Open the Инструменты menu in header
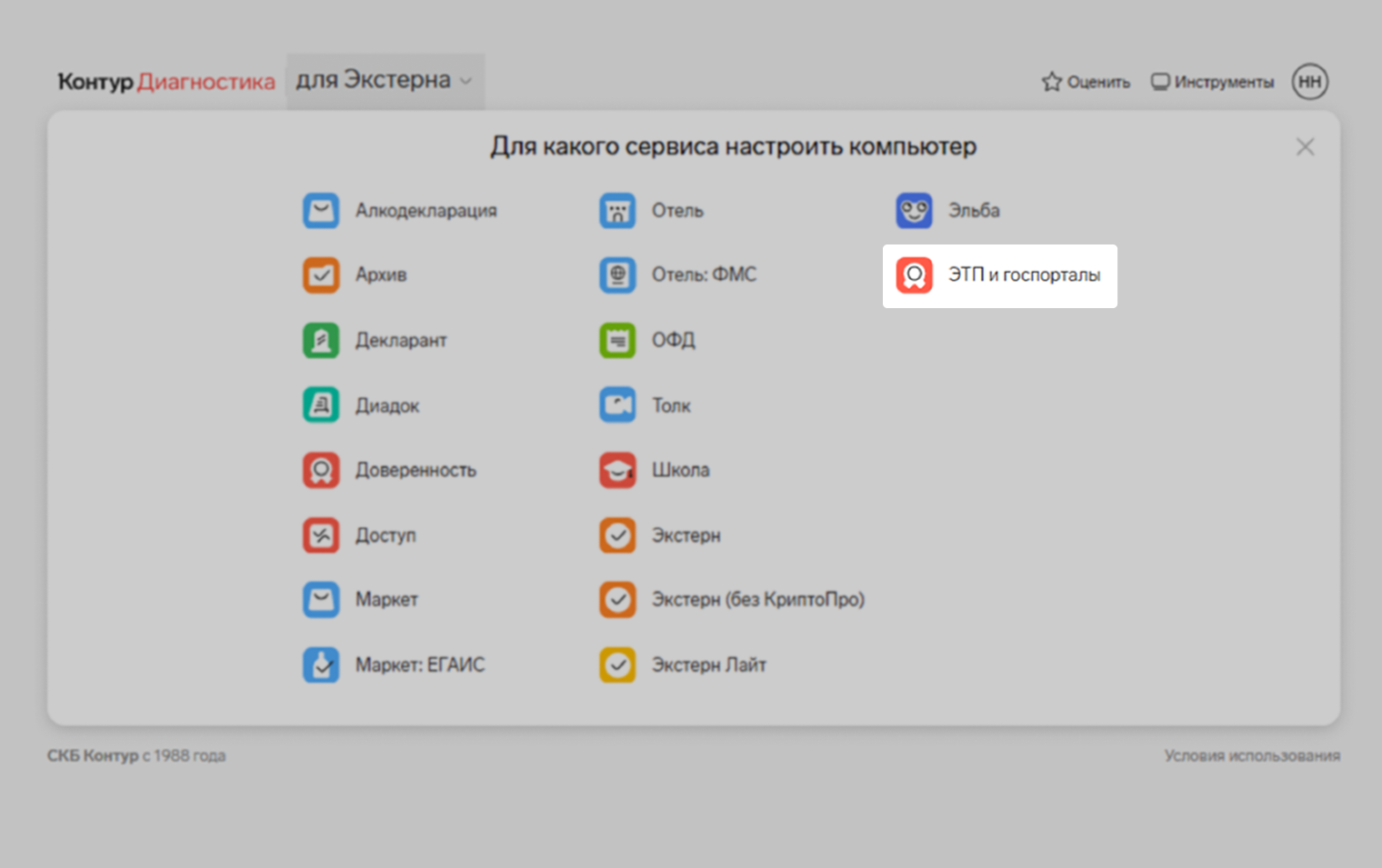The height and width of the screenshot is (868, 1382). pos(1213,82)
